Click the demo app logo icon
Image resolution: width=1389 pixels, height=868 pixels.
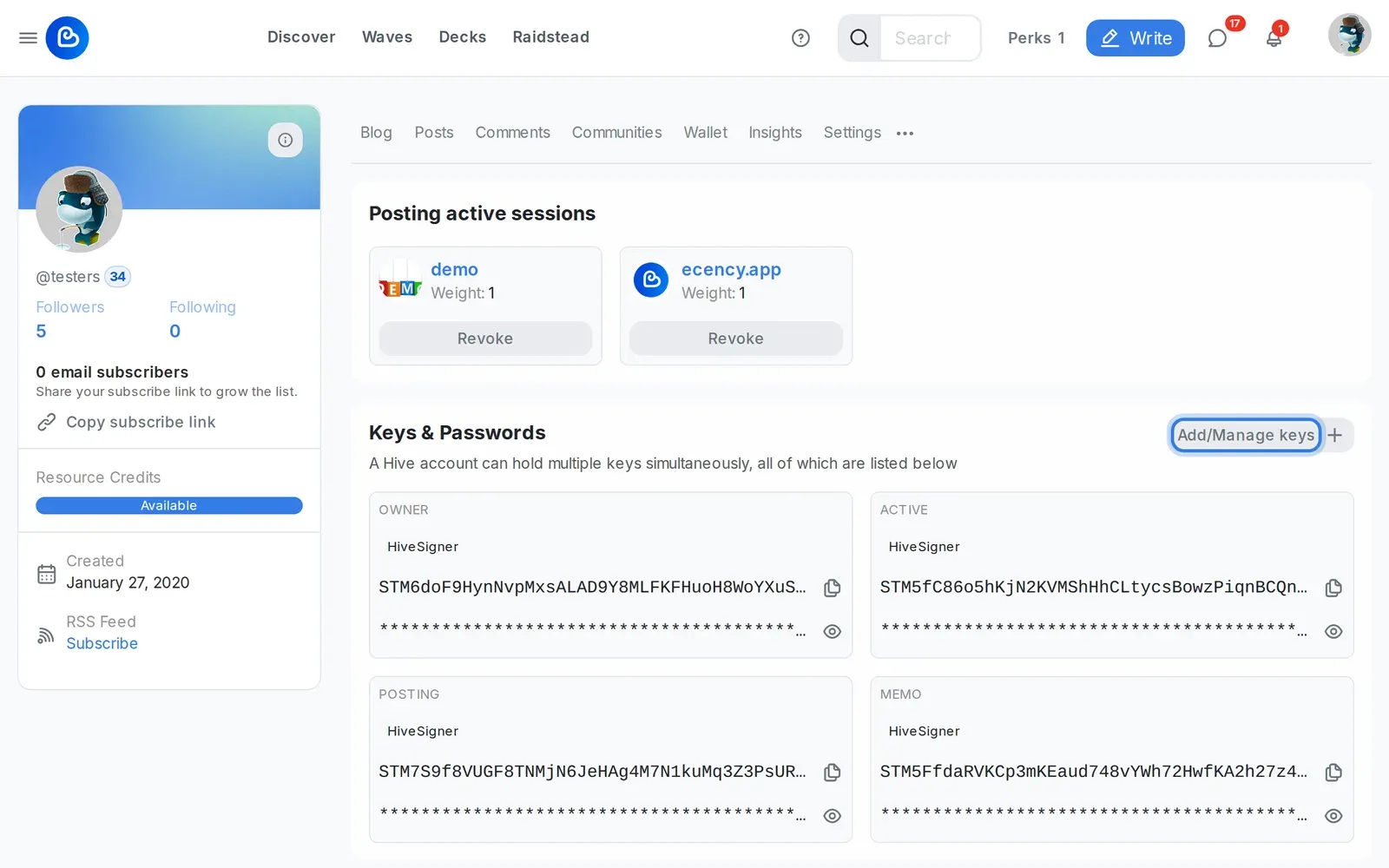[400, 280]
